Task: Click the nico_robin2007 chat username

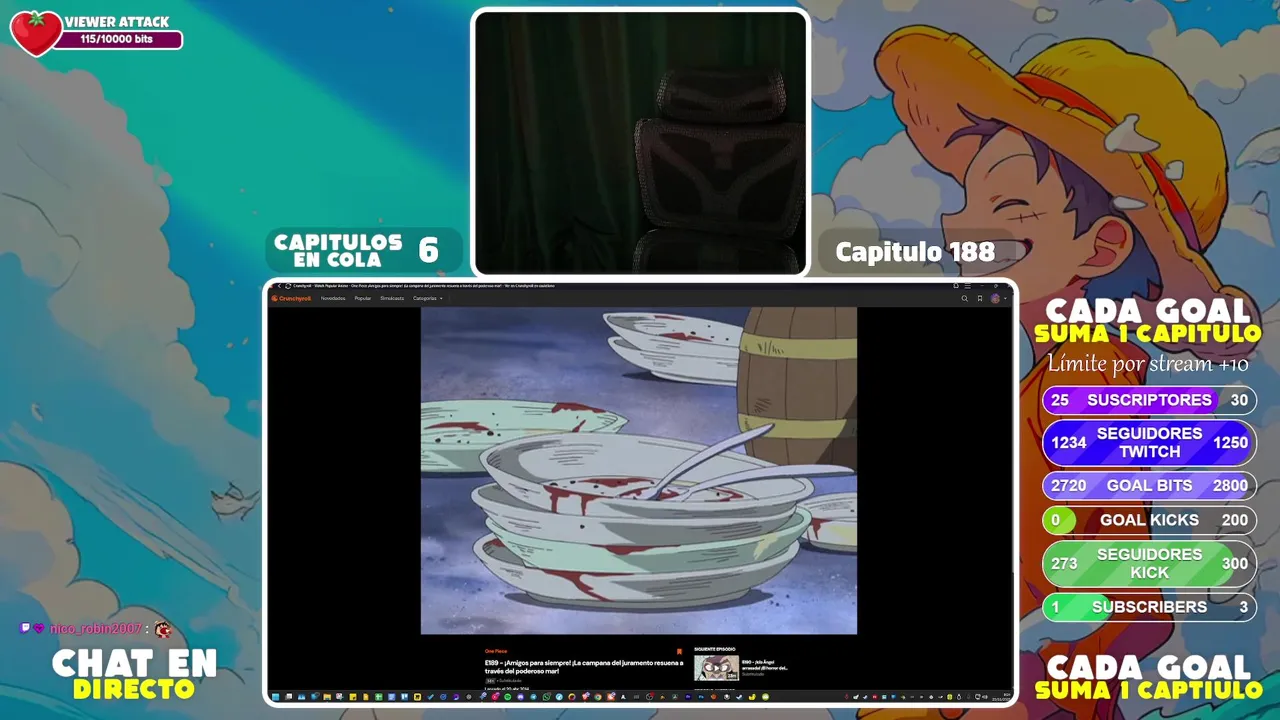Action: pos(96,629)
